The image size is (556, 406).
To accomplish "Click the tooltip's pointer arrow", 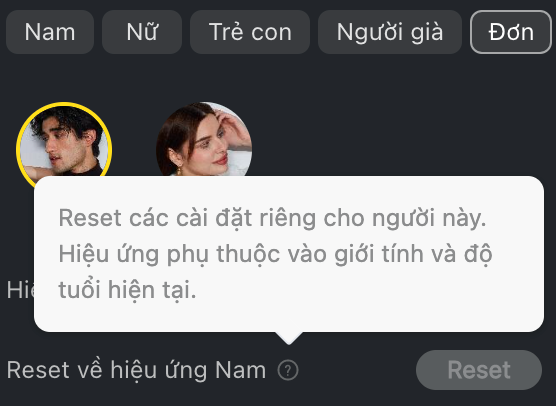I will [x=289, y=338].
